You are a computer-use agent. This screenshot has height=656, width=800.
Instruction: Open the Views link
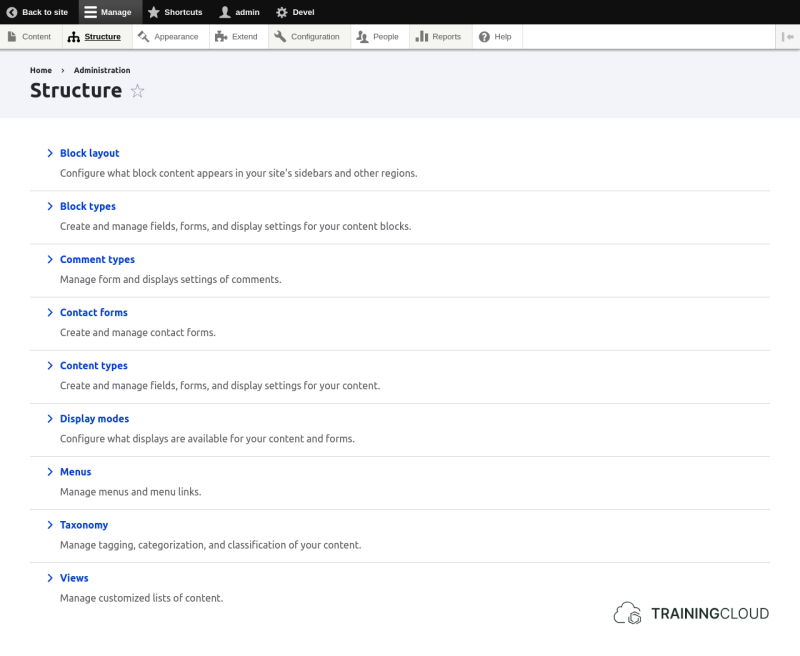tap(74, 577)
